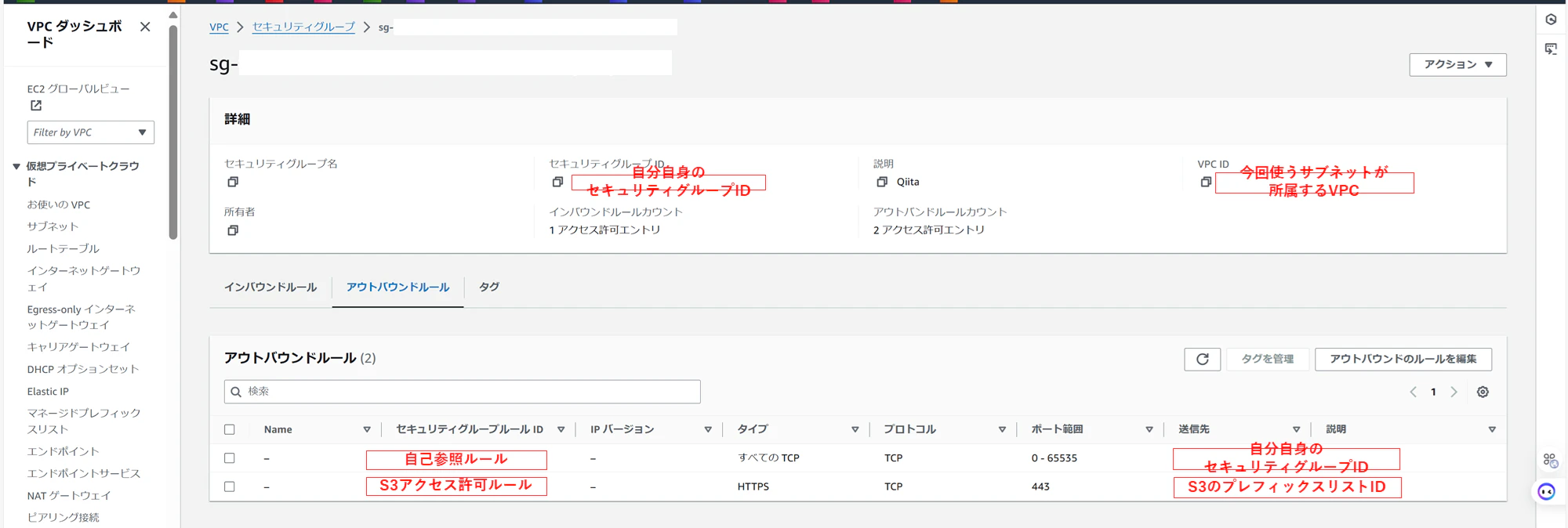This screenshot has height=528, width=1568.
Task: Select the HTTPS rule checkbox
Action: [230, 486]
